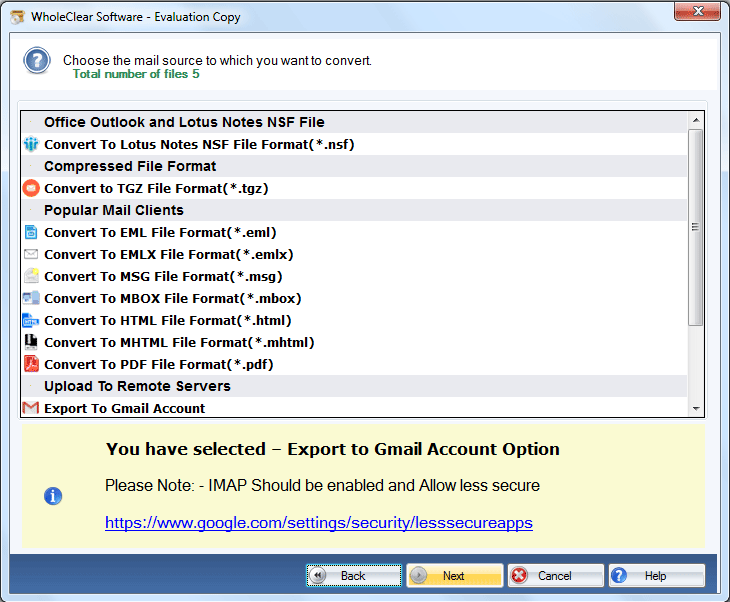730x602 pixels.
Task: Click the list scrollbar thumb
Action: coord(696,227)
